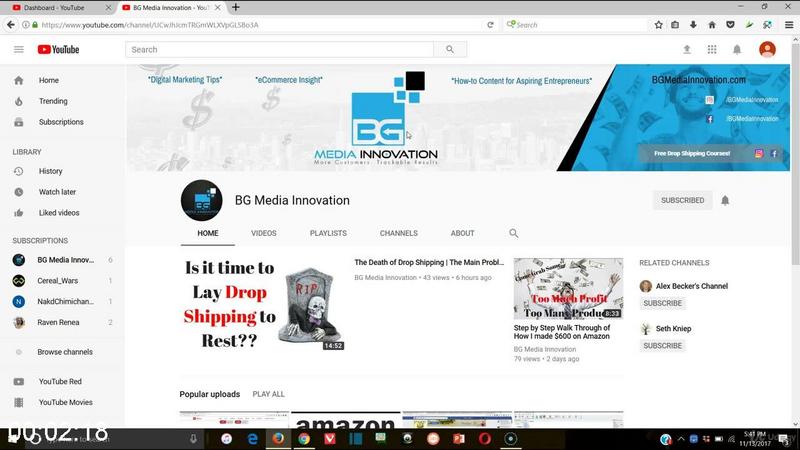The image size is (800, 450).
Task: Click the Free Drop Shipping Courses banner link
Action: click(x=692, y=154)
